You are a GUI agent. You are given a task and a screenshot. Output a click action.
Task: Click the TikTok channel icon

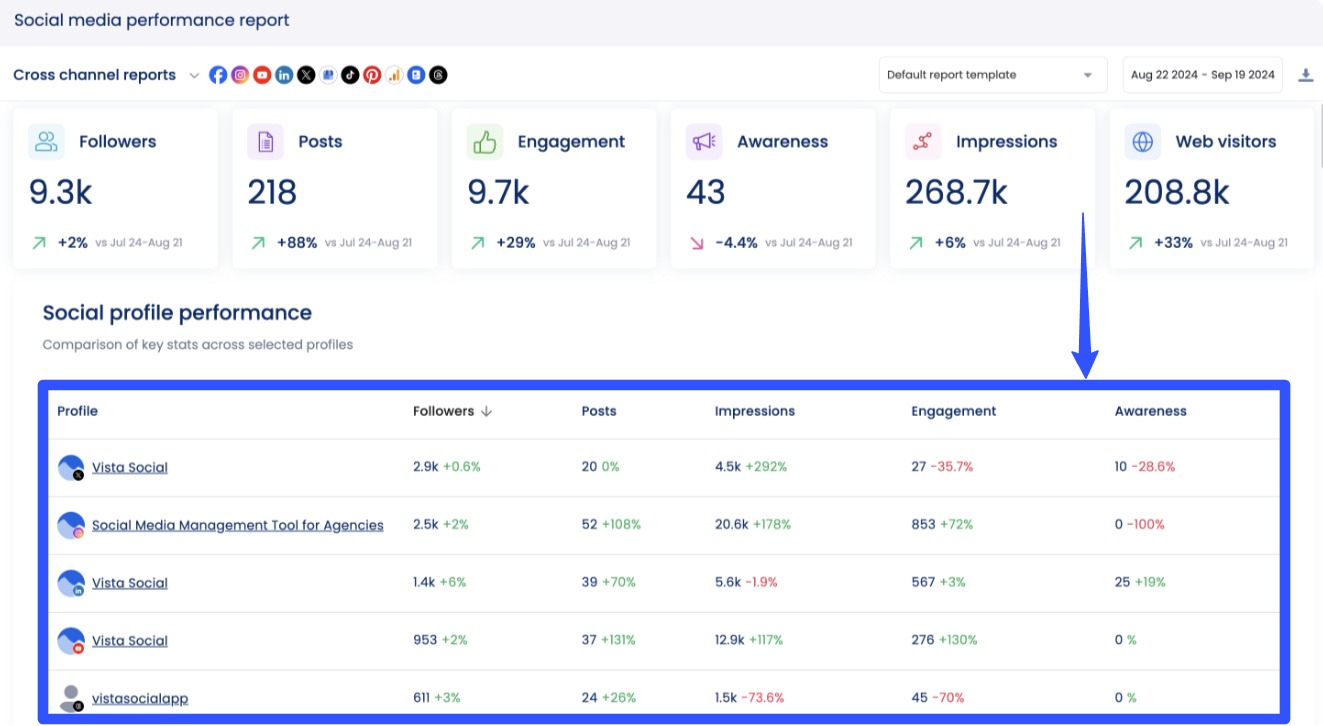[350, 74]
